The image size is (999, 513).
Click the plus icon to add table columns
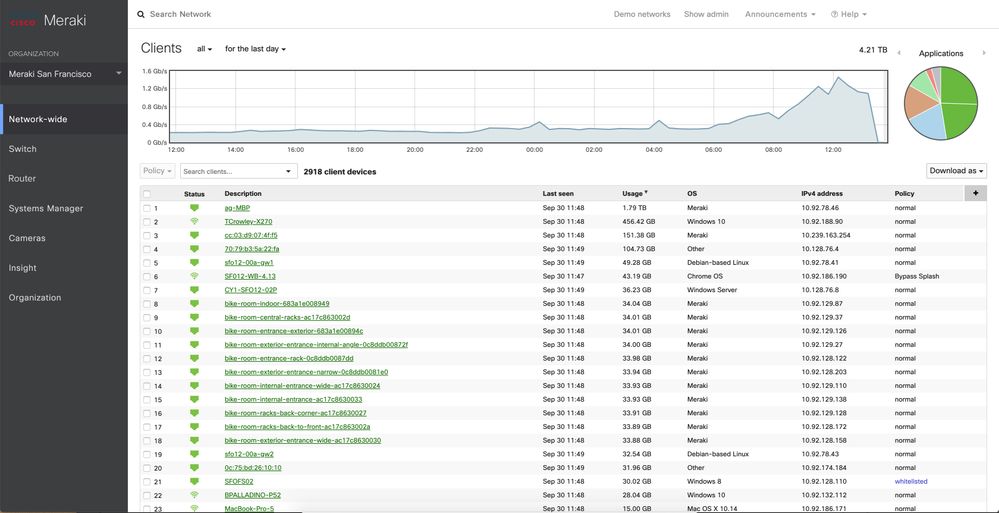pyautogui.click(x=975, y=193)
